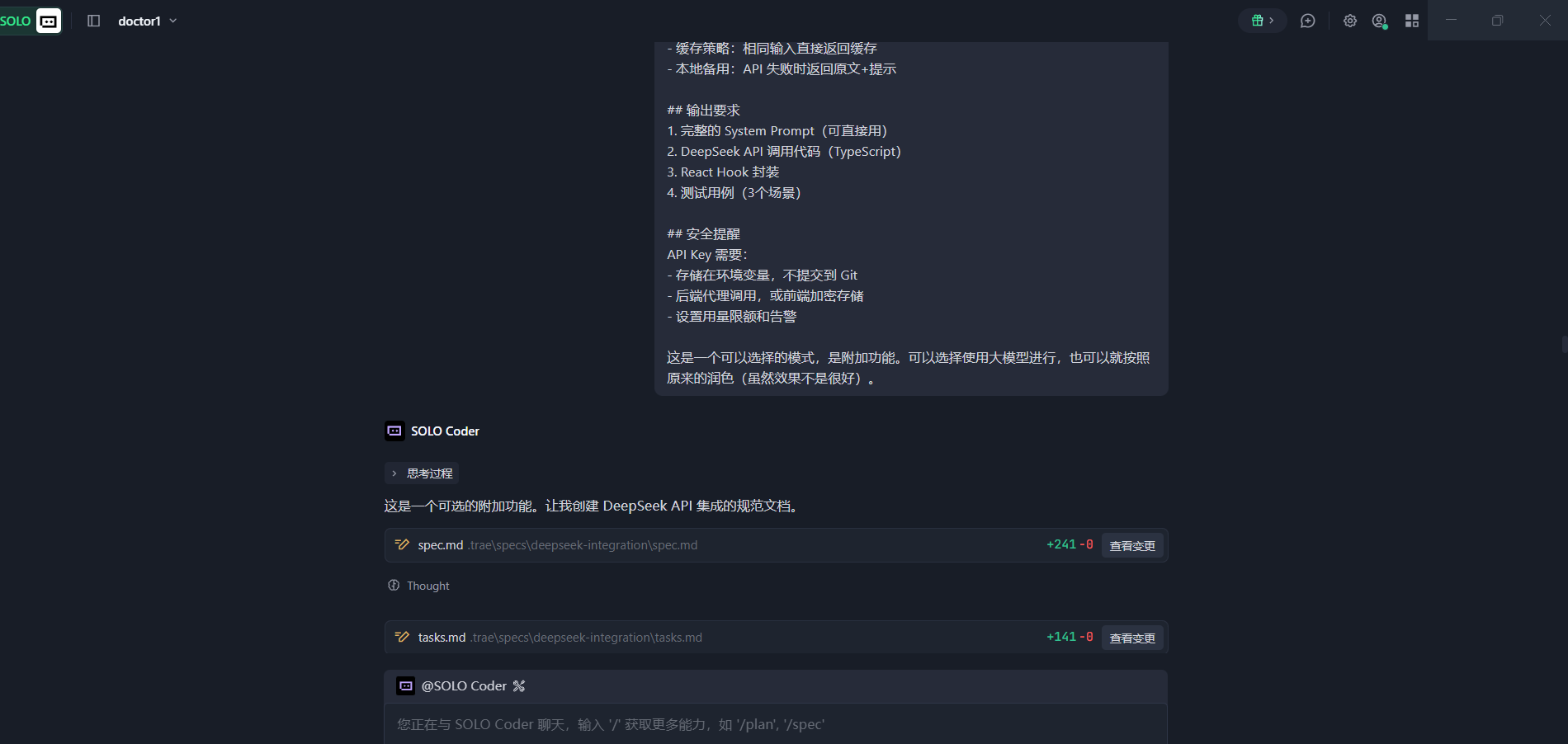
Task: Click 查看变更 for spec.md
Action: (x=1131, y=546)
